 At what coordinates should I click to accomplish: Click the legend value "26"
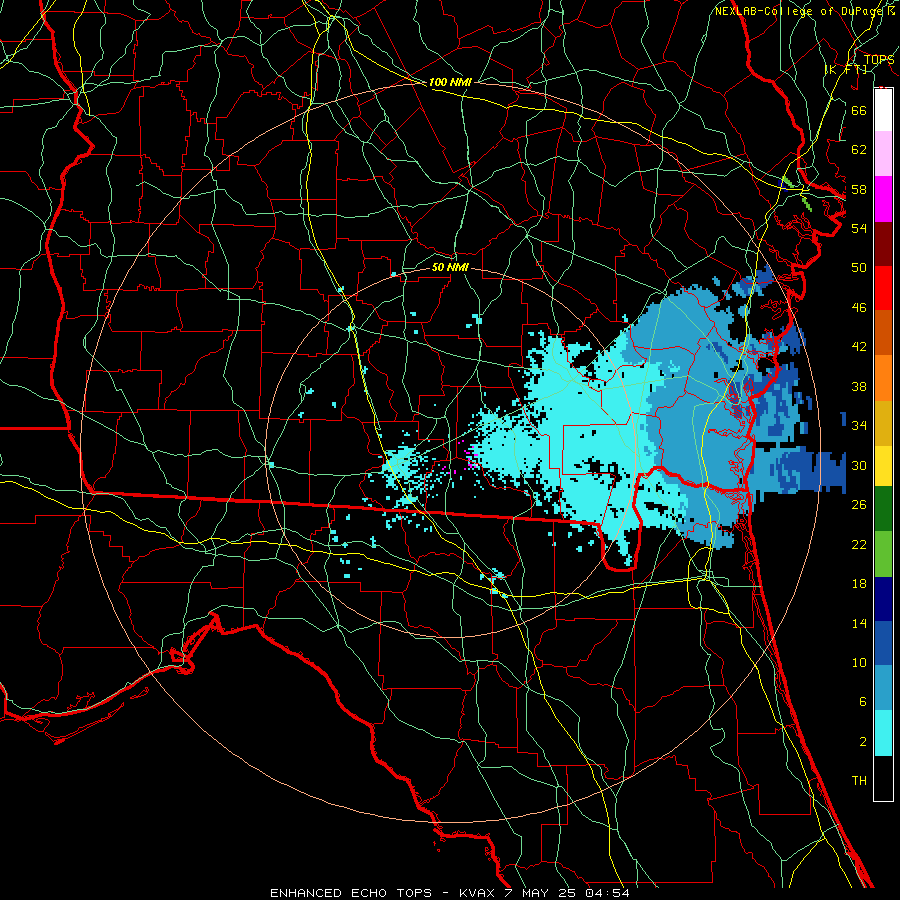click(x=859, y=505)
